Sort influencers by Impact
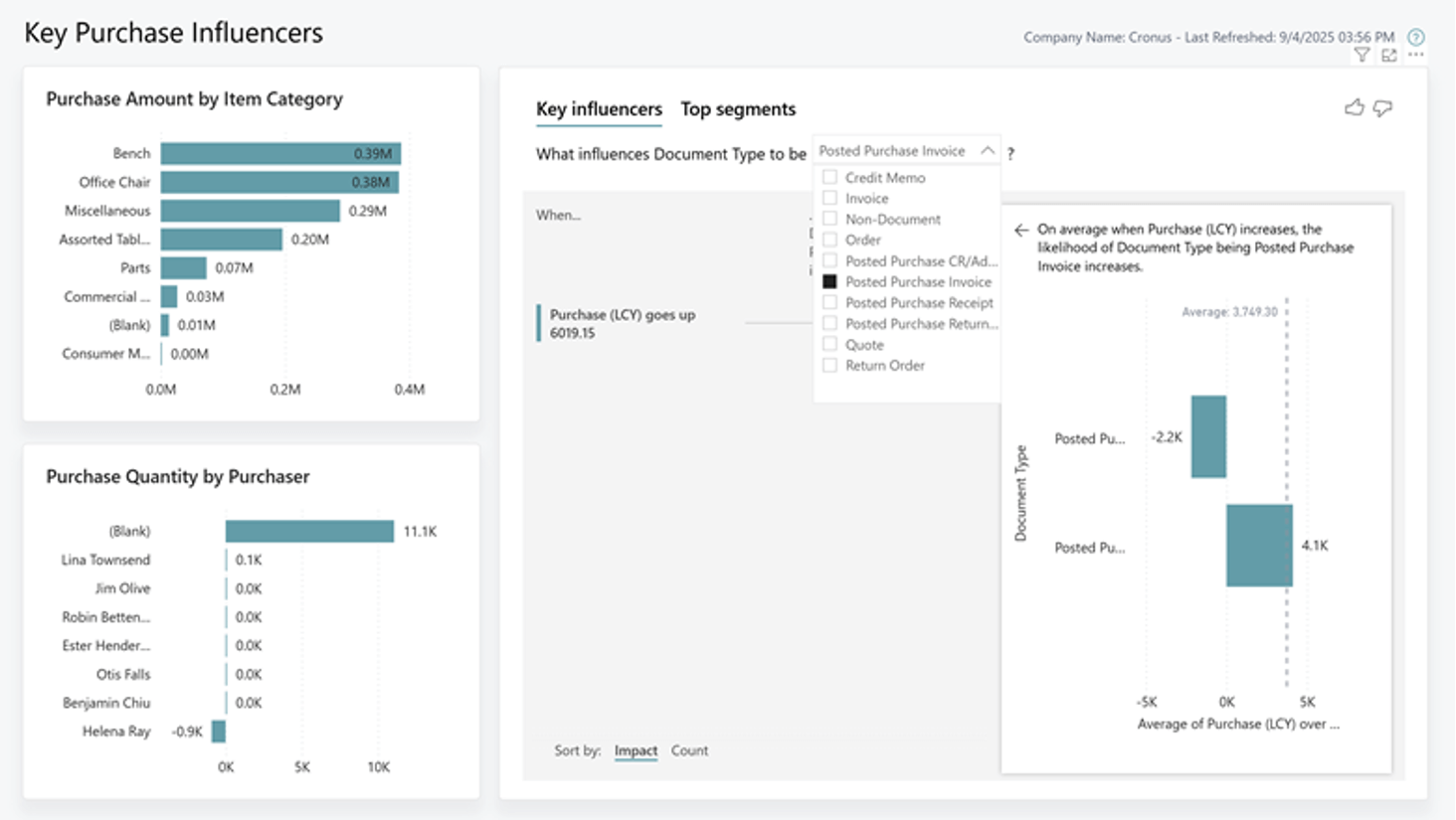This screenshot has height=820, width=1456. coord(636,750)
